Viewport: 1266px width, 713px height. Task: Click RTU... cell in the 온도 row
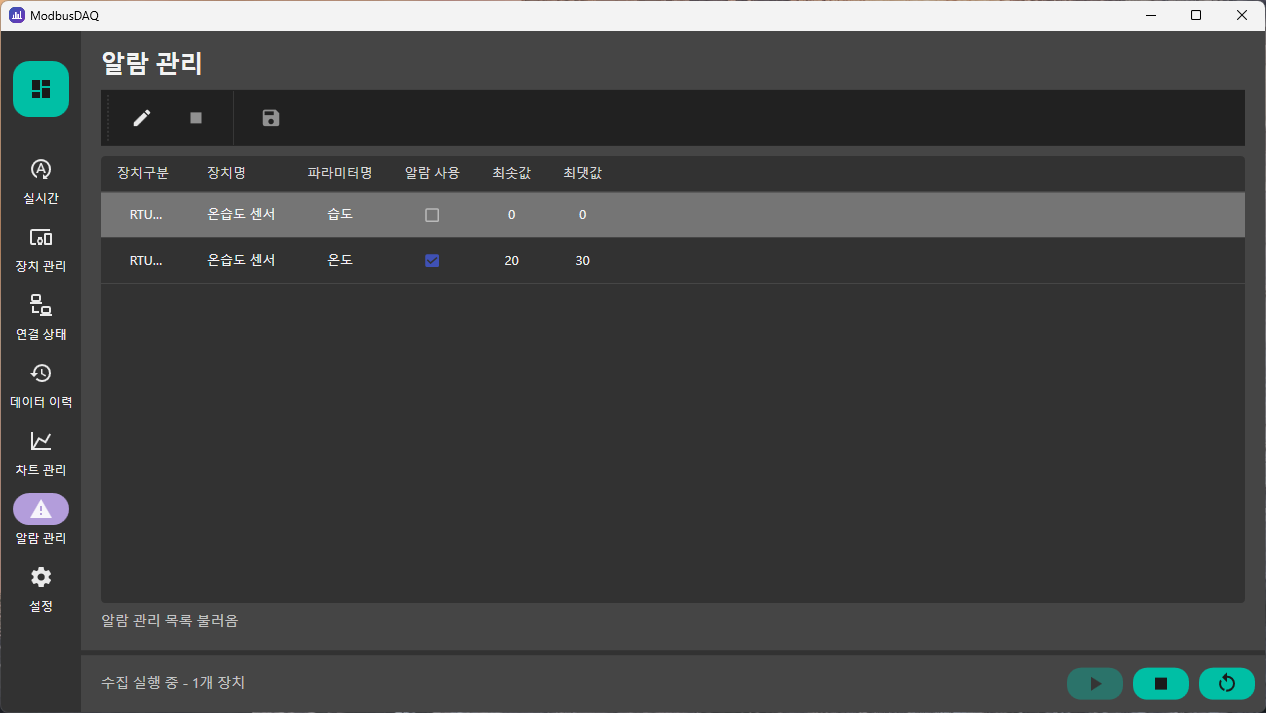tap(146, 261)
